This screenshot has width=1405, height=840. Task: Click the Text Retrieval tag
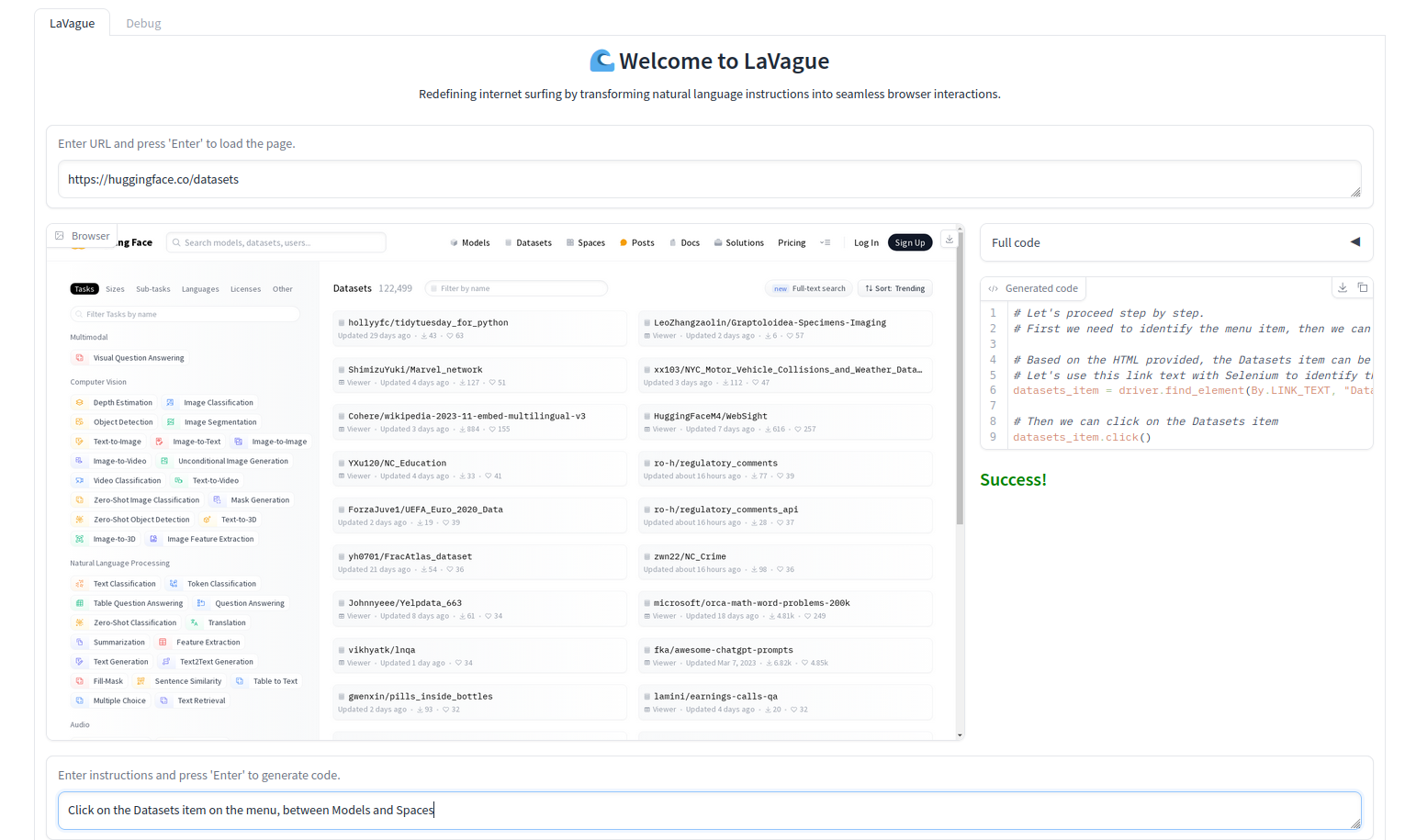tap(193, 700)
